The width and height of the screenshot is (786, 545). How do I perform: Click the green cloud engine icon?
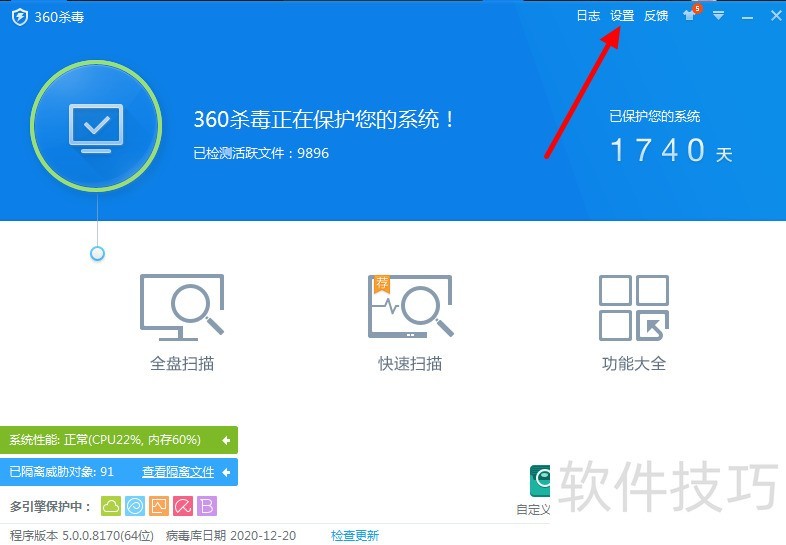click(111, 506)
